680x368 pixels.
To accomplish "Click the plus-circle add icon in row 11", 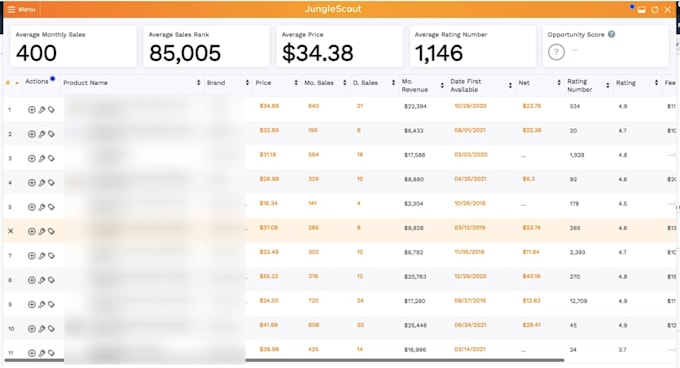I will [32, 353].
